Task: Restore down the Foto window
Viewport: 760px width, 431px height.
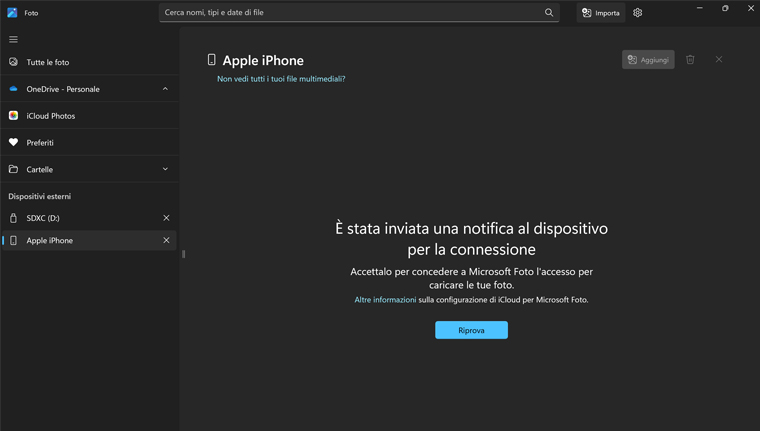Action: point(725,8)
